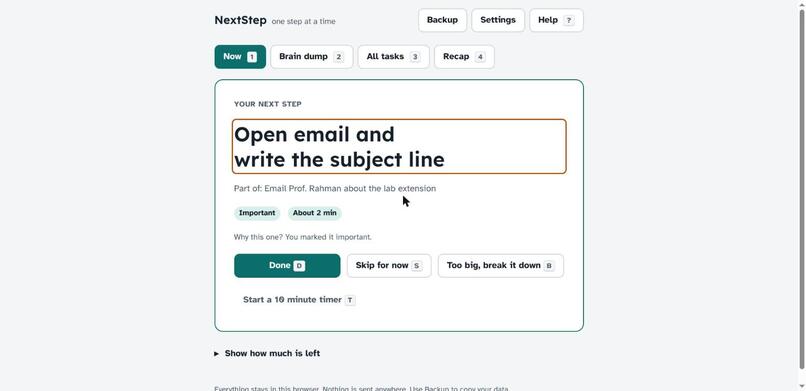Click the Important tag
The image size is (806, 391).
257,213
